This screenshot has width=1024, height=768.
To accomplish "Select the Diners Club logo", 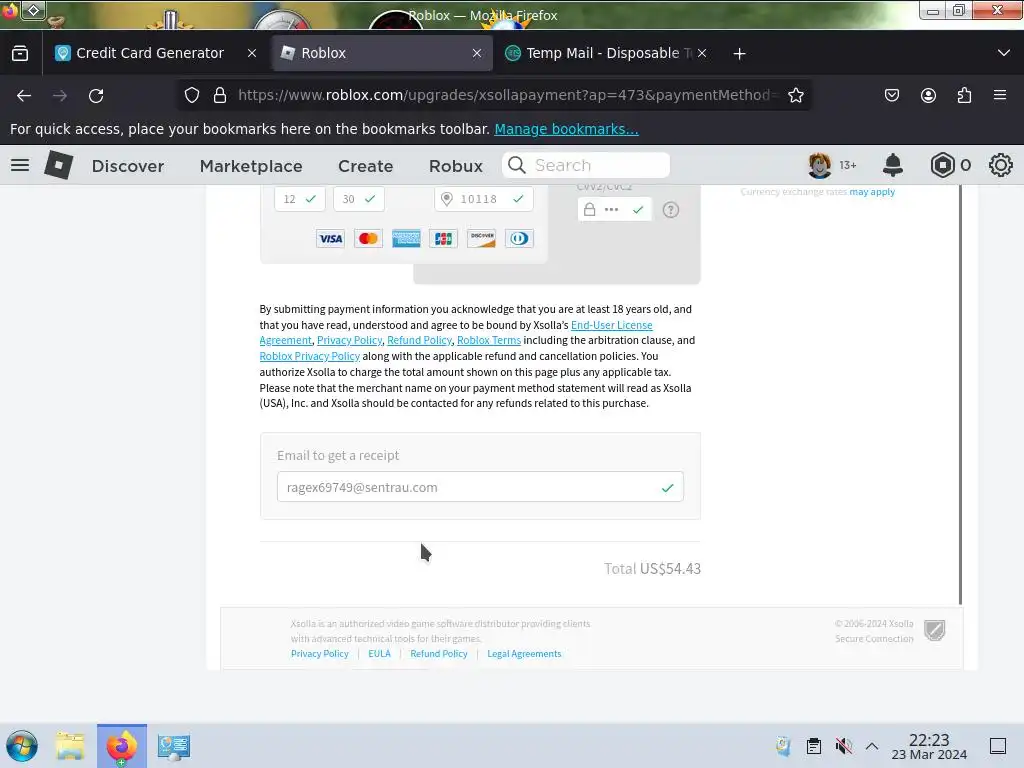I will tap(519, 238).
